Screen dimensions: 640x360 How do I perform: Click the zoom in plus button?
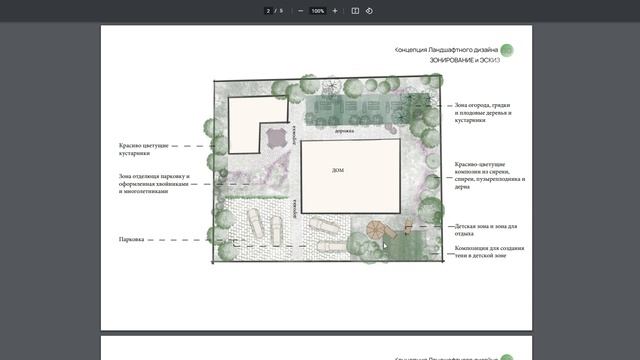pyautogui.click(x=335, y=11)
